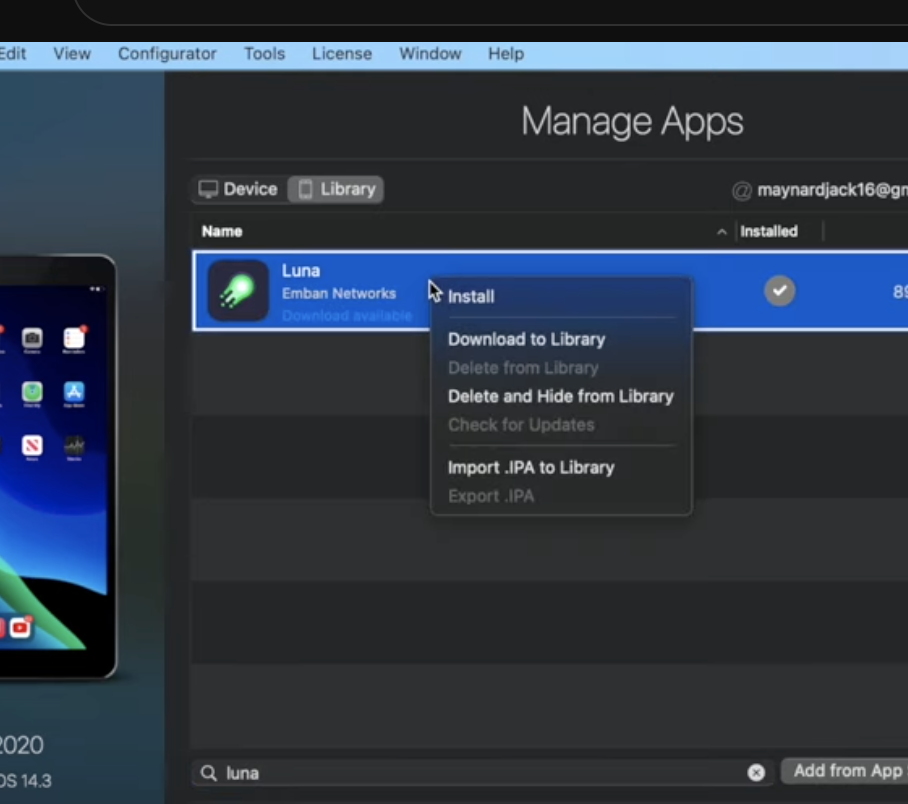Switch to the Device tab

pyautogui.click(x=238, y=189)
